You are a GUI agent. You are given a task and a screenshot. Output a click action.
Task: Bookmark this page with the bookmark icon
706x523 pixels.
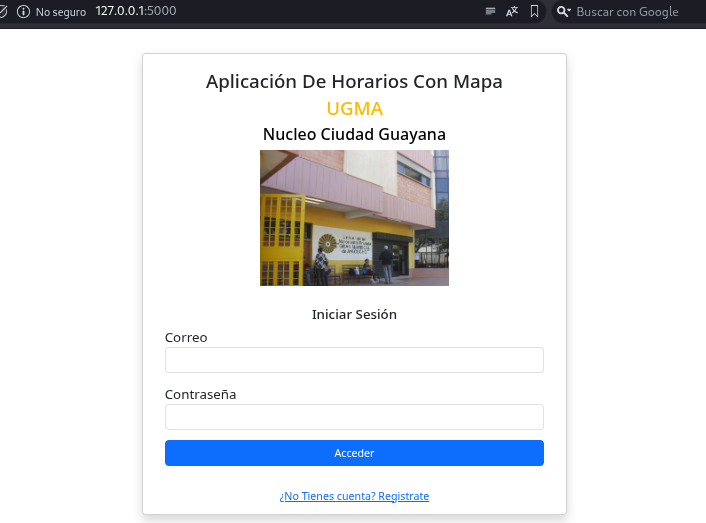[x=534, y=11]
